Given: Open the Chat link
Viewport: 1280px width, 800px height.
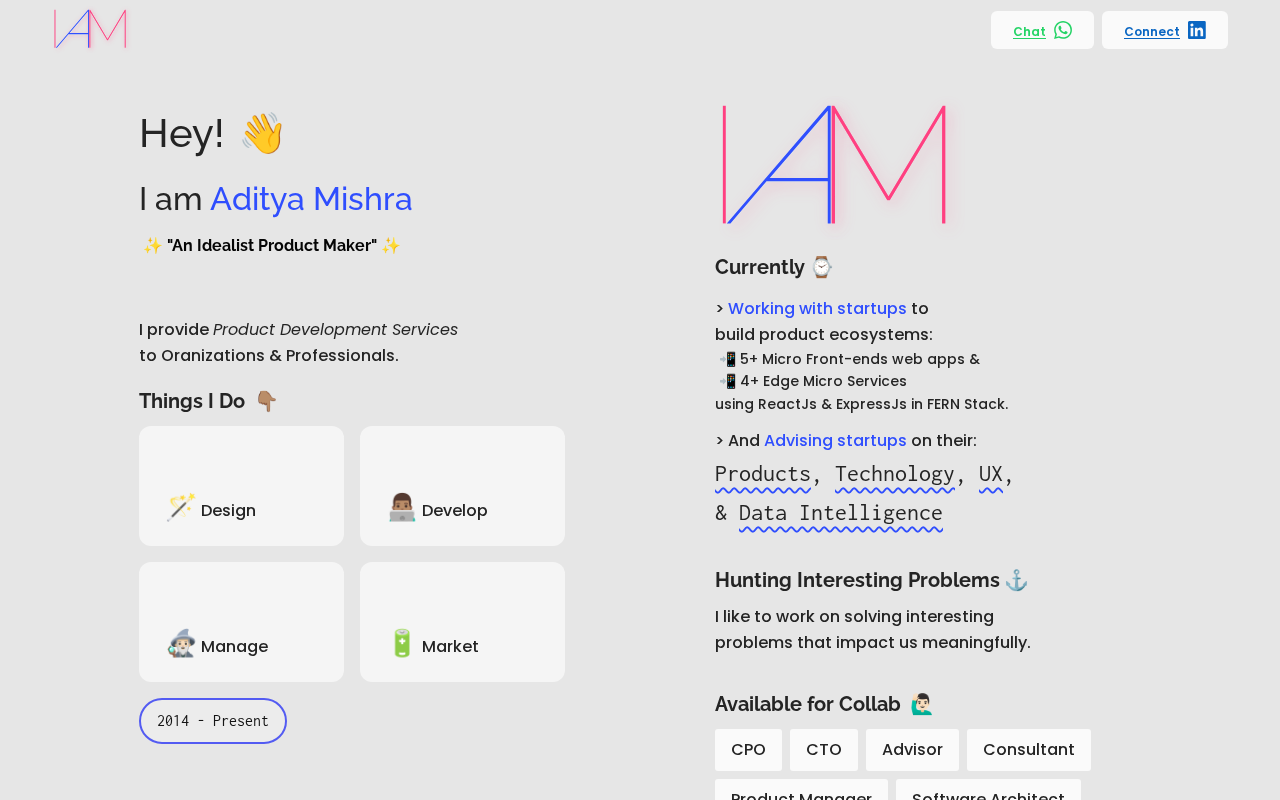Looking at the screenshot, I should (1029, 32).
